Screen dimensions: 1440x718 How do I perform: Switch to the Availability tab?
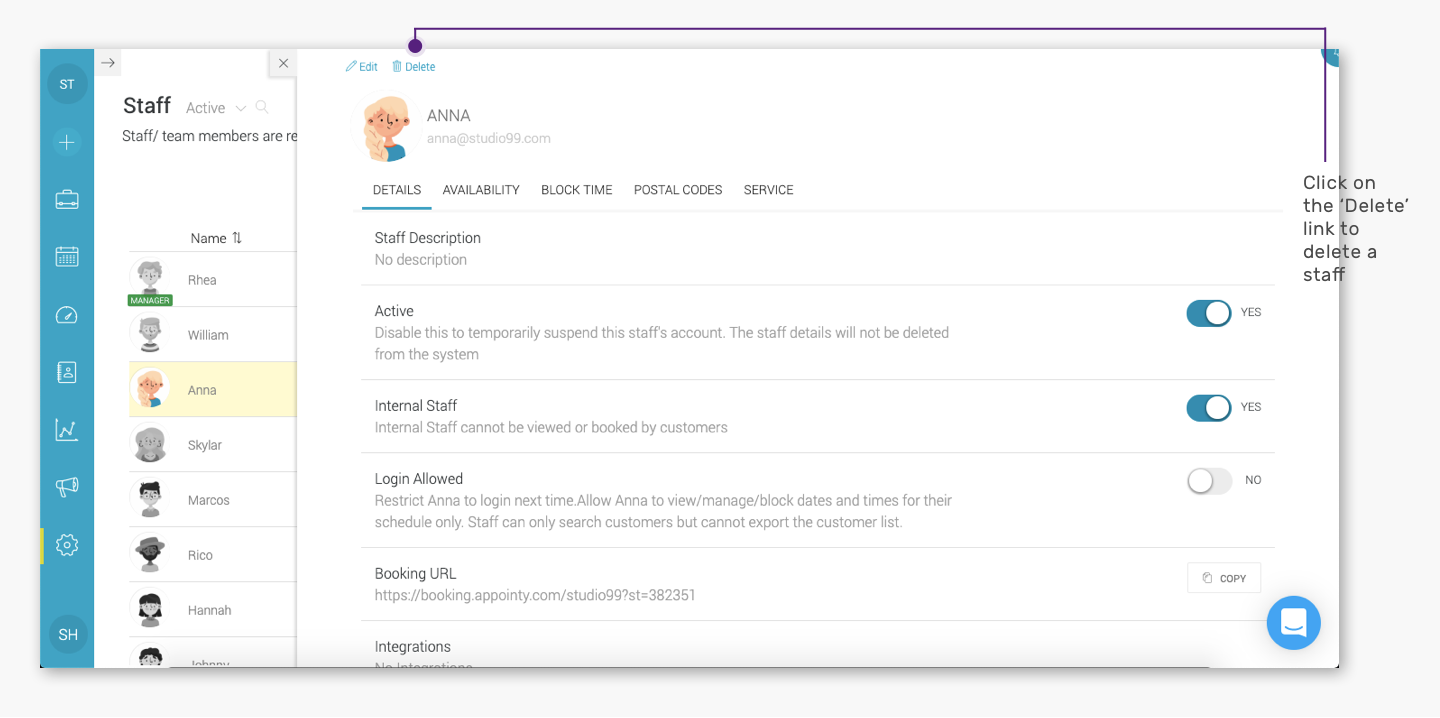coord(481,190)
